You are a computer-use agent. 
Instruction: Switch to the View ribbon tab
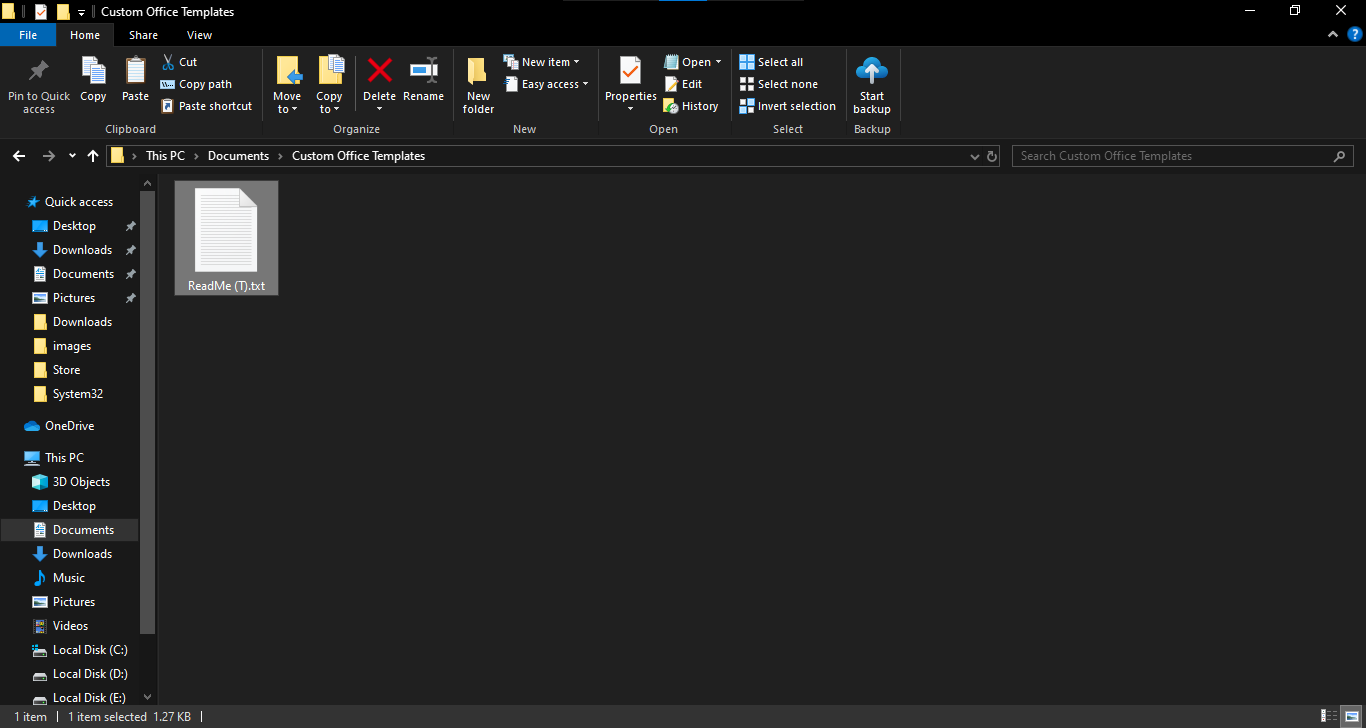tap(200, 35)
